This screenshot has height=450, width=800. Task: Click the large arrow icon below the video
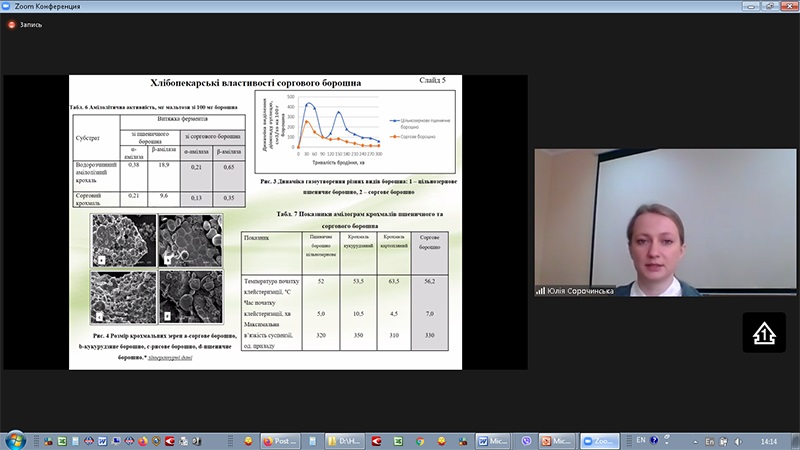tap(763, 331)
